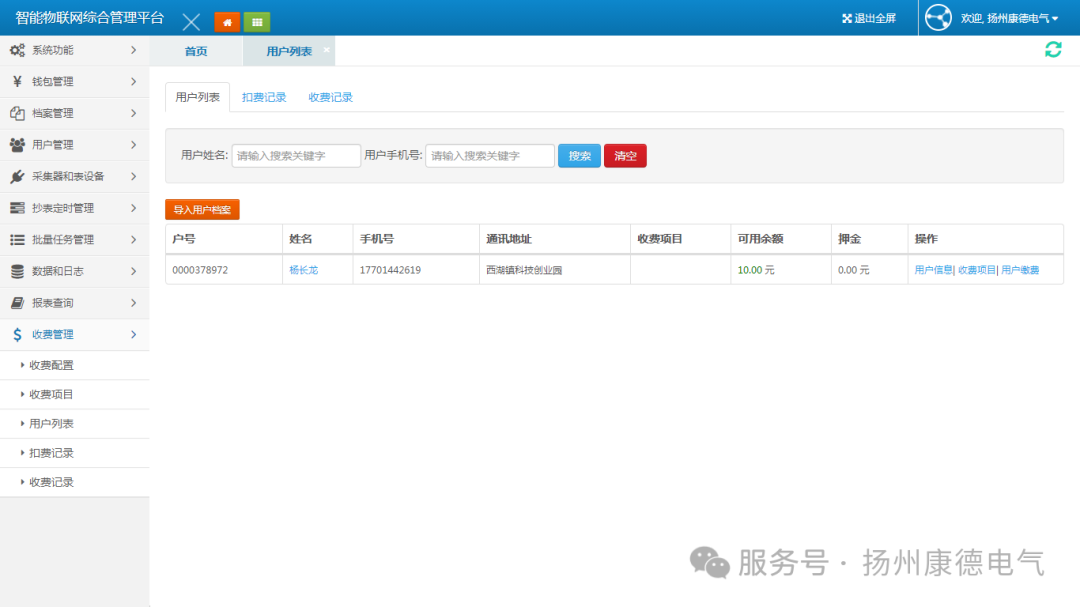
Task: Click the 导入用户档案 import button
Action: click(x=202, y=209)
